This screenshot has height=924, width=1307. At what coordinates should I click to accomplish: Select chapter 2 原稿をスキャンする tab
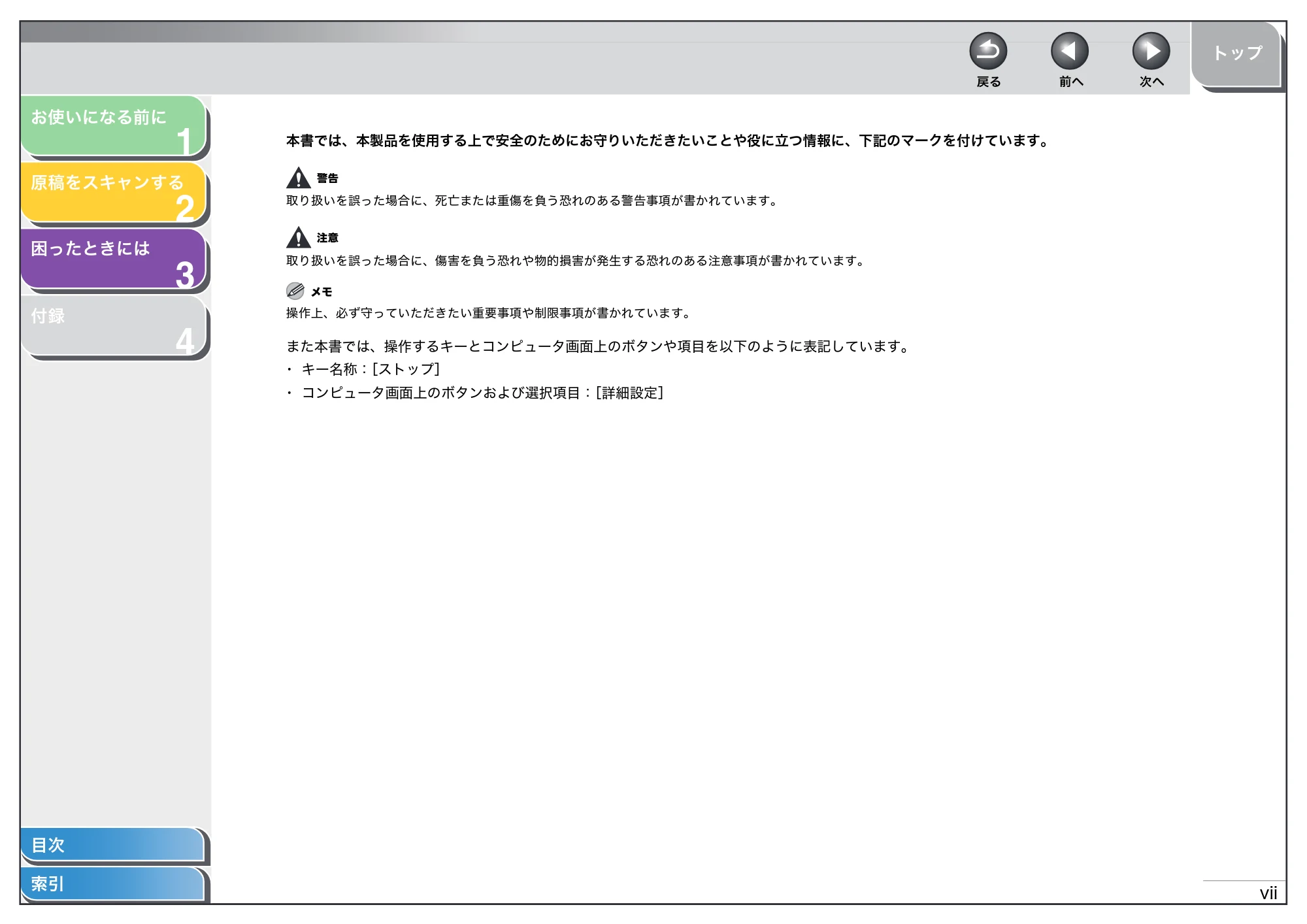[x=114, y=192]
